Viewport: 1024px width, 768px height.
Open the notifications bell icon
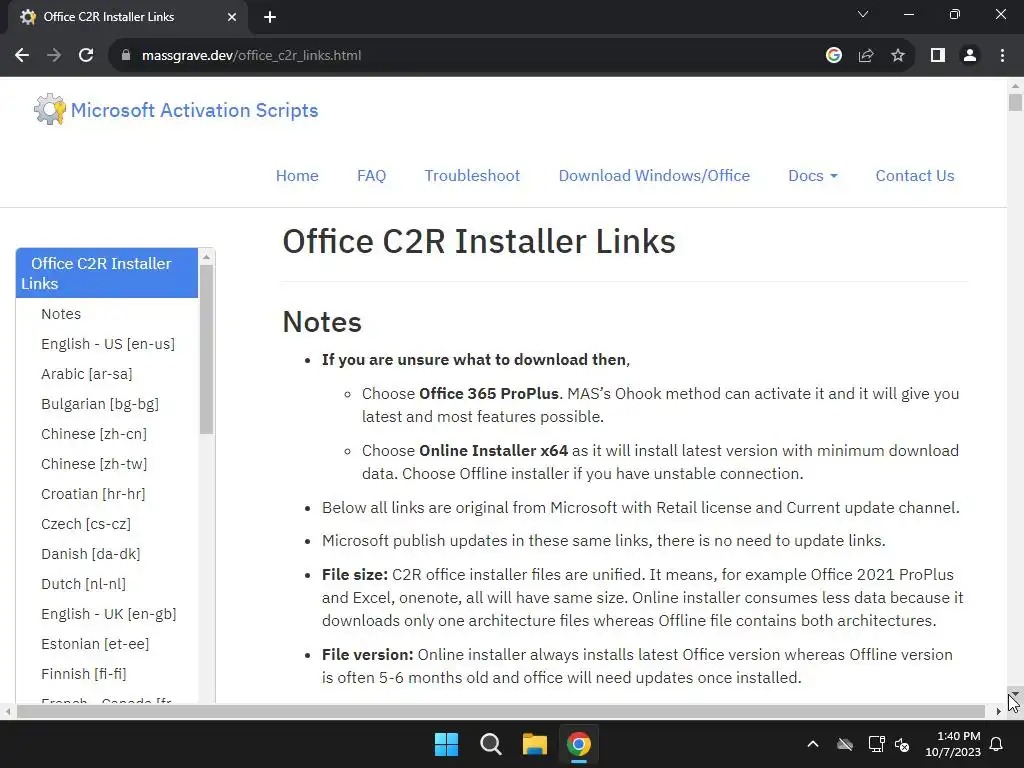coord(997,744)
